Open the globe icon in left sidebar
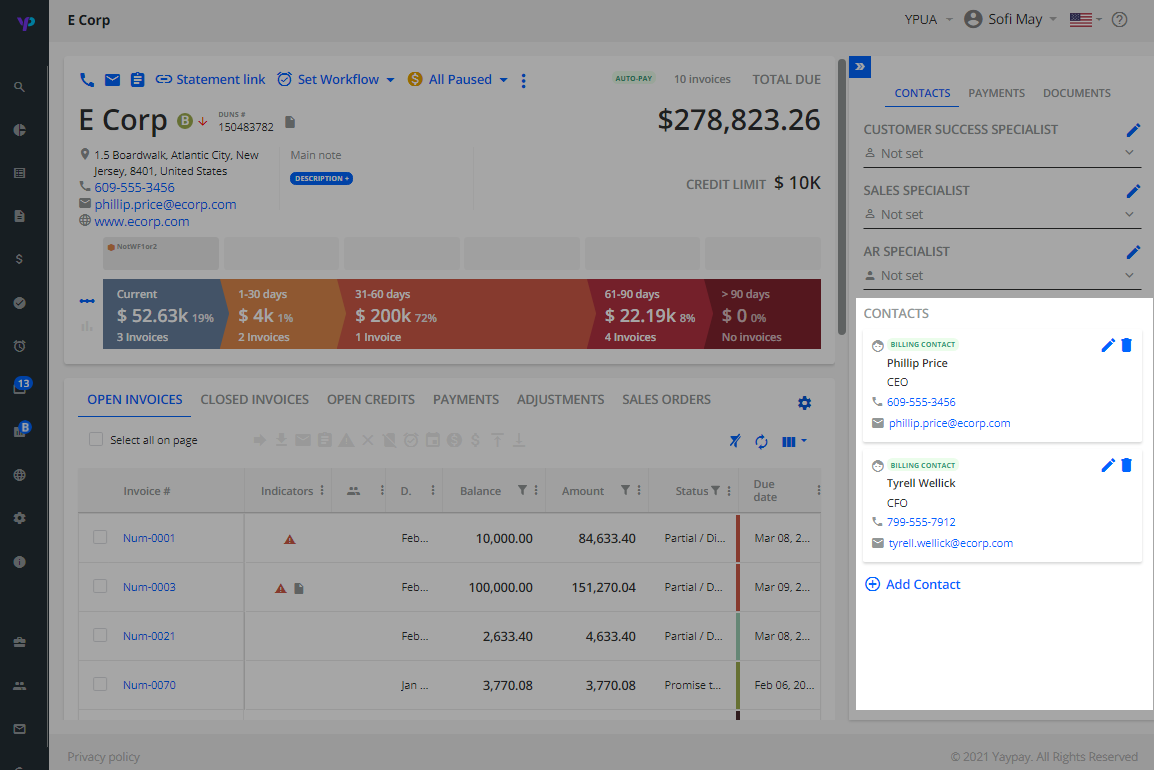 20,475
